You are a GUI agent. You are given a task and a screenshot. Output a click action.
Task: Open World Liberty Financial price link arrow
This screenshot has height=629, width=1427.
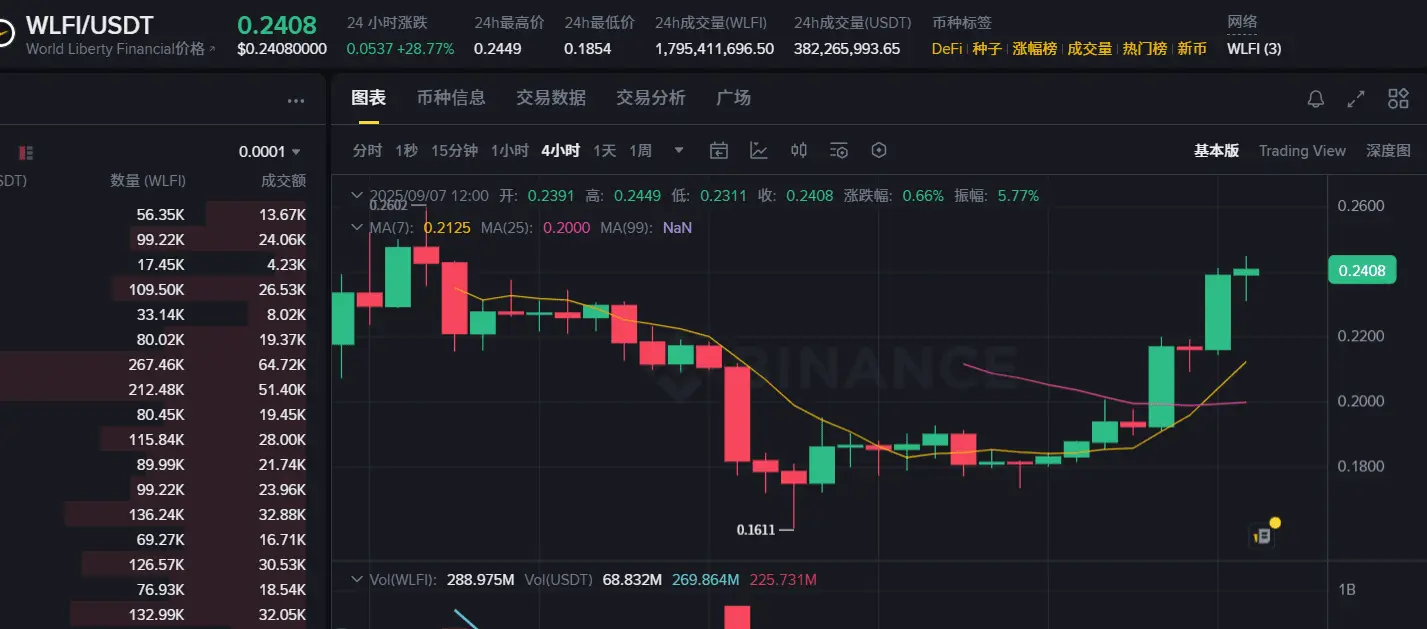[x=212, y=49]
